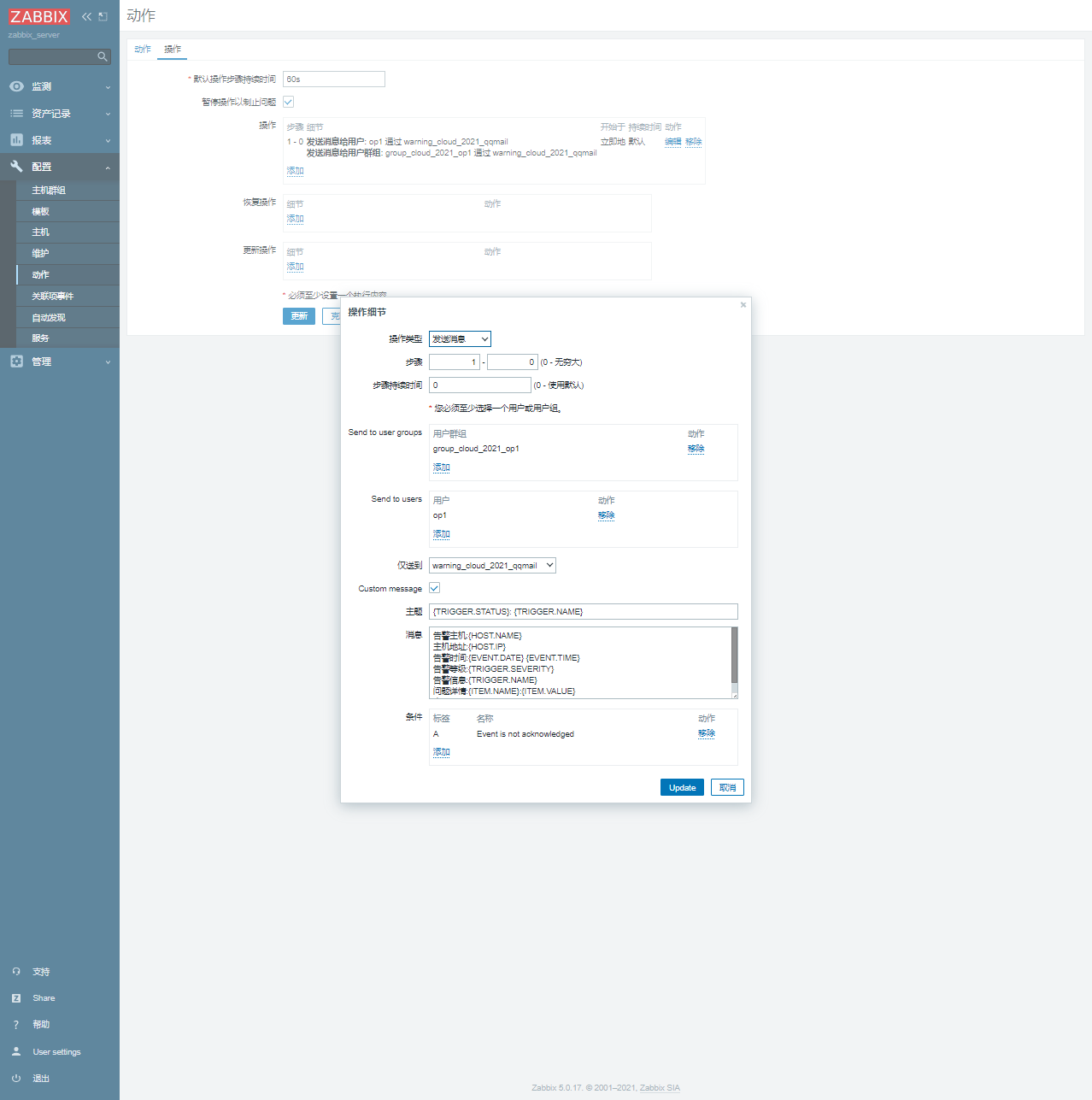
Task: Click the ZABBIX logo
Action: [x=38, y=16]
